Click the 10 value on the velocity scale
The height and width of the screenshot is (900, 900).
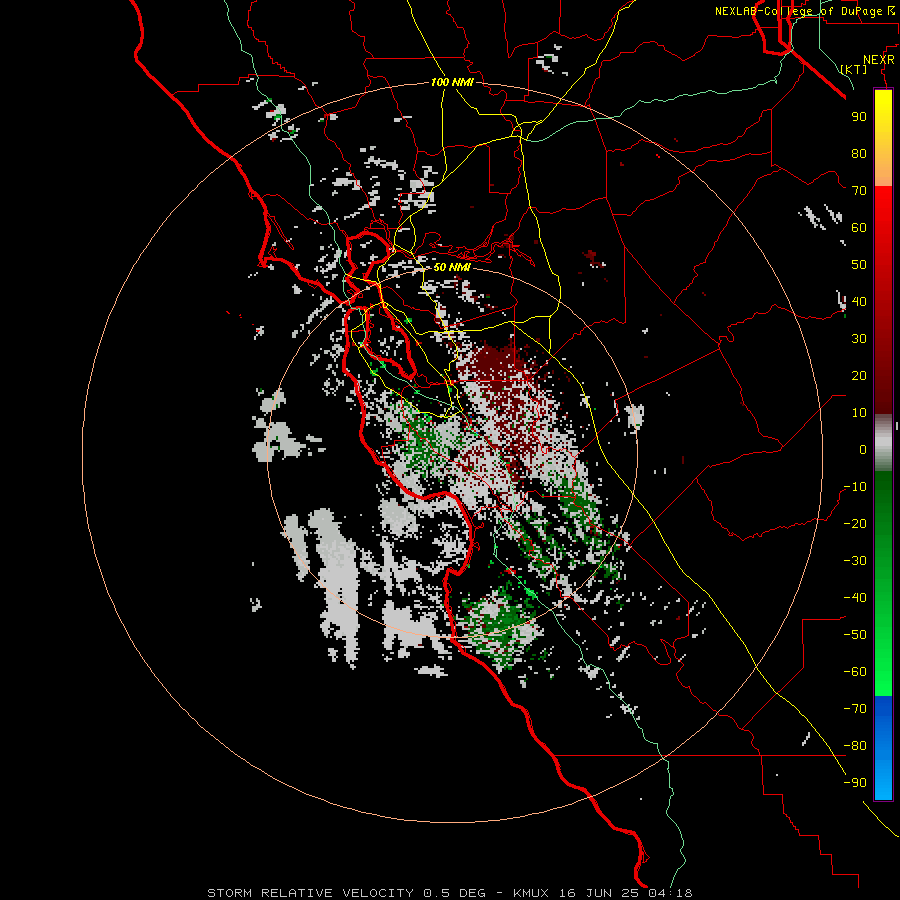[859, 413]
